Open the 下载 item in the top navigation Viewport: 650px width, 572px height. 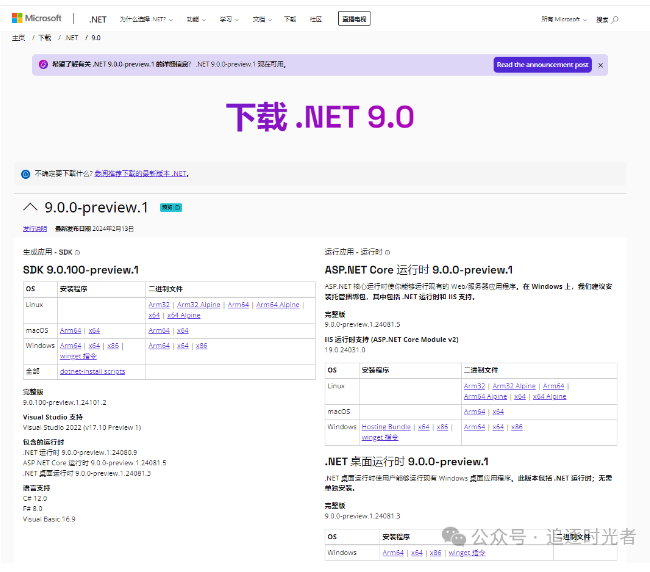(x=290, y=19)
